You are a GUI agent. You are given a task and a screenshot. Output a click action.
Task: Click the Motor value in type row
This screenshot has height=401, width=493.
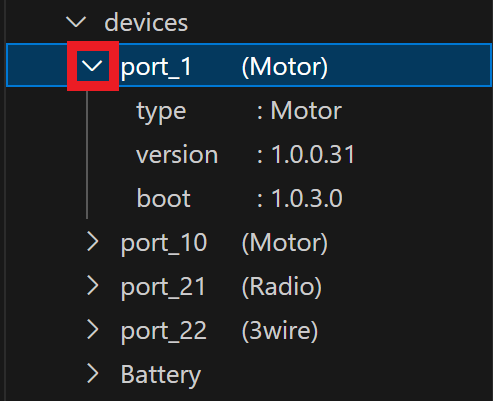click(306, 111)
